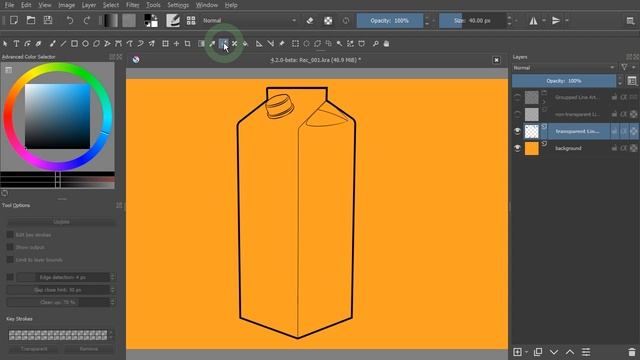Image resolution: width=640 pixels, height=360 pixels.
Task: Select the Crop tool
Action: pyautogui.click(x=187, y=44)
